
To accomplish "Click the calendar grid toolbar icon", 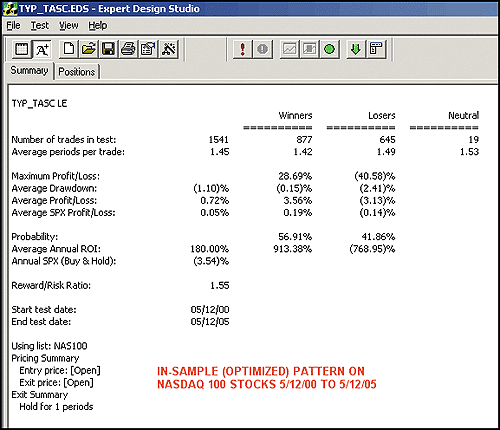I will pos(22,49).
